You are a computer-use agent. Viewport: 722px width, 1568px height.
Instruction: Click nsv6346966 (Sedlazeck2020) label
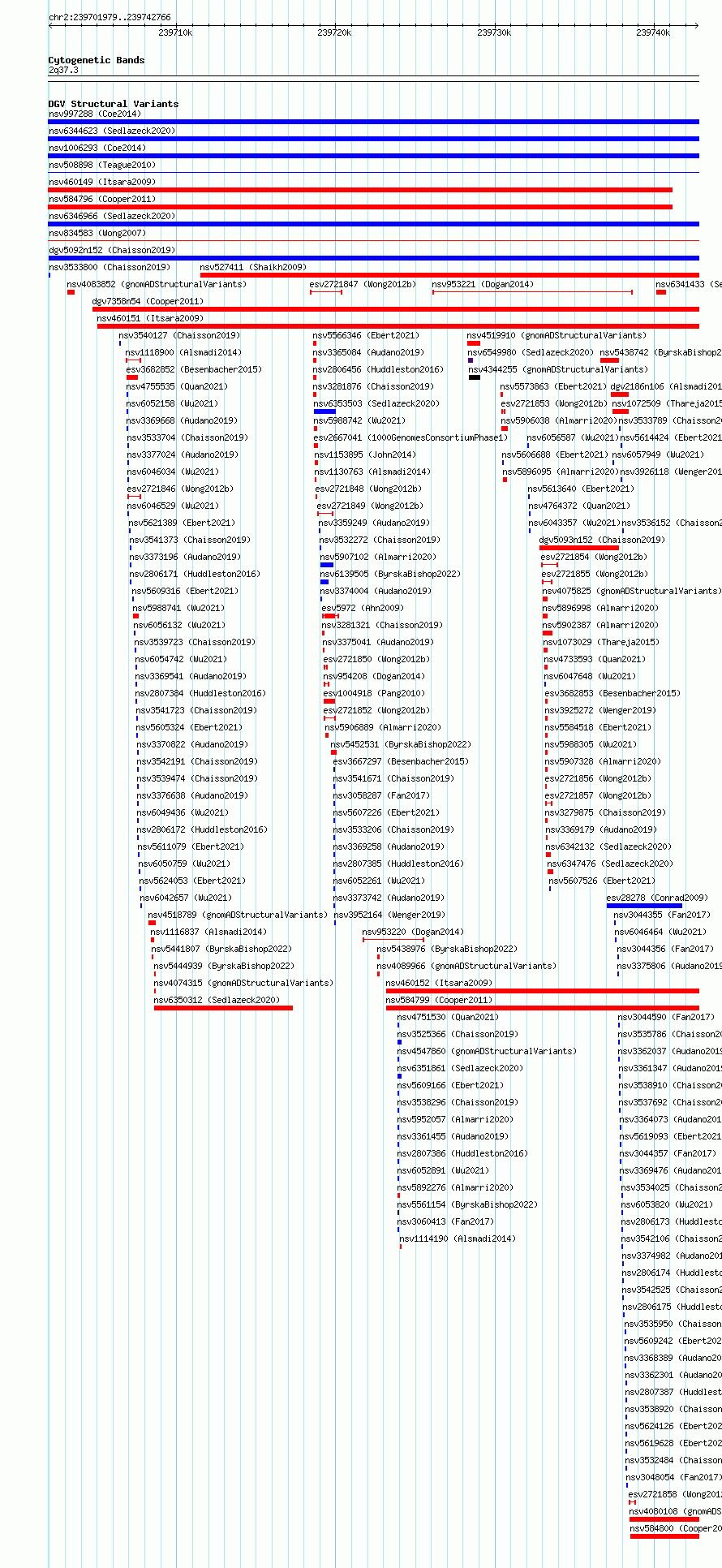112,216
